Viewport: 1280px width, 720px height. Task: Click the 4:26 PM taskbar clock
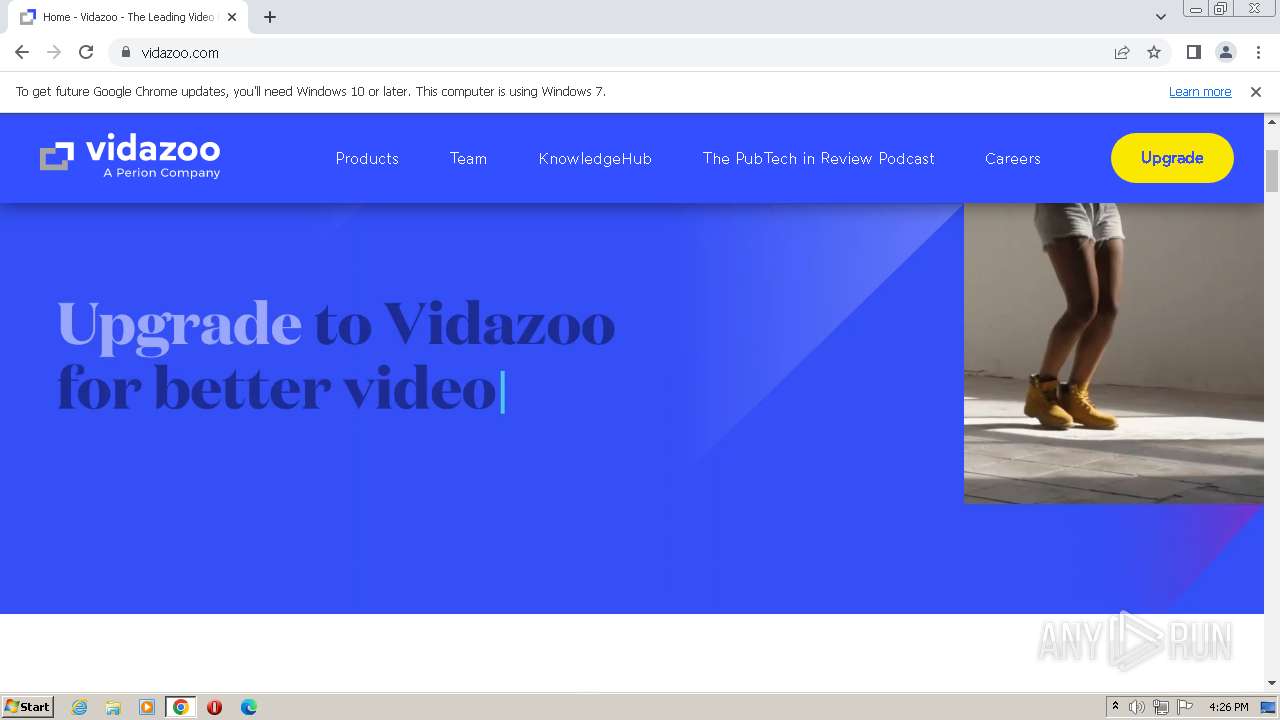[1228, 707]
